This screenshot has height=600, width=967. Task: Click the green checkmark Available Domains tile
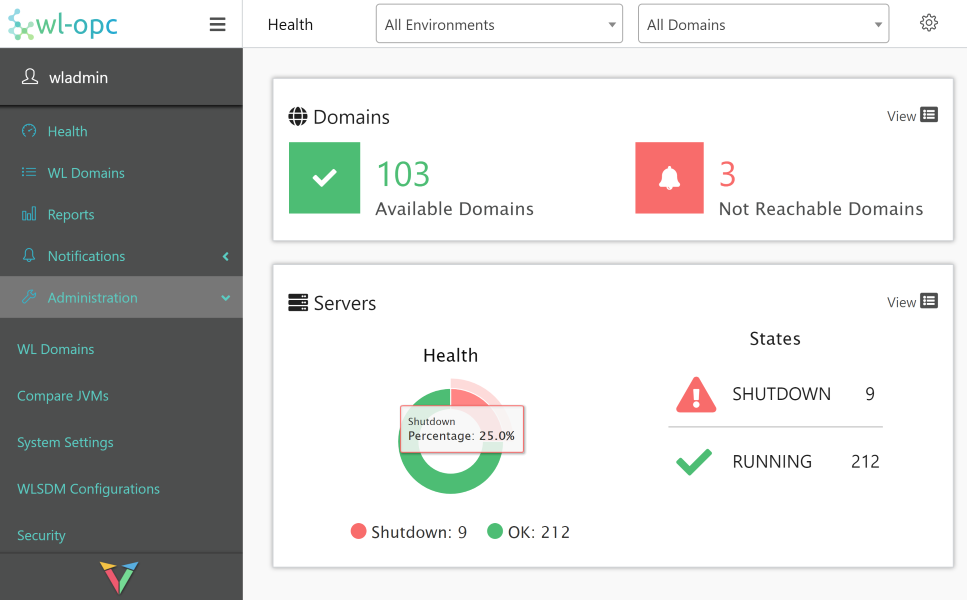click(x=324, y=178)
